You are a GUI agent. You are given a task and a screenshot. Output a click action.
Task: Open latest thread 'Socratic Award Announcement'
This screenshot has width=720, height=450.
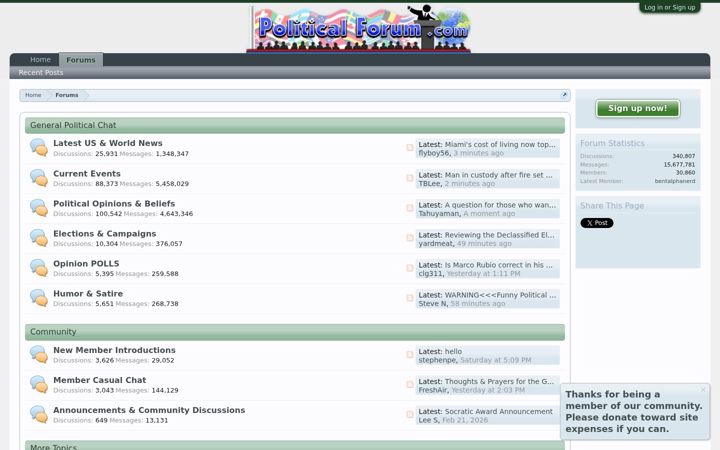[499, 411]
